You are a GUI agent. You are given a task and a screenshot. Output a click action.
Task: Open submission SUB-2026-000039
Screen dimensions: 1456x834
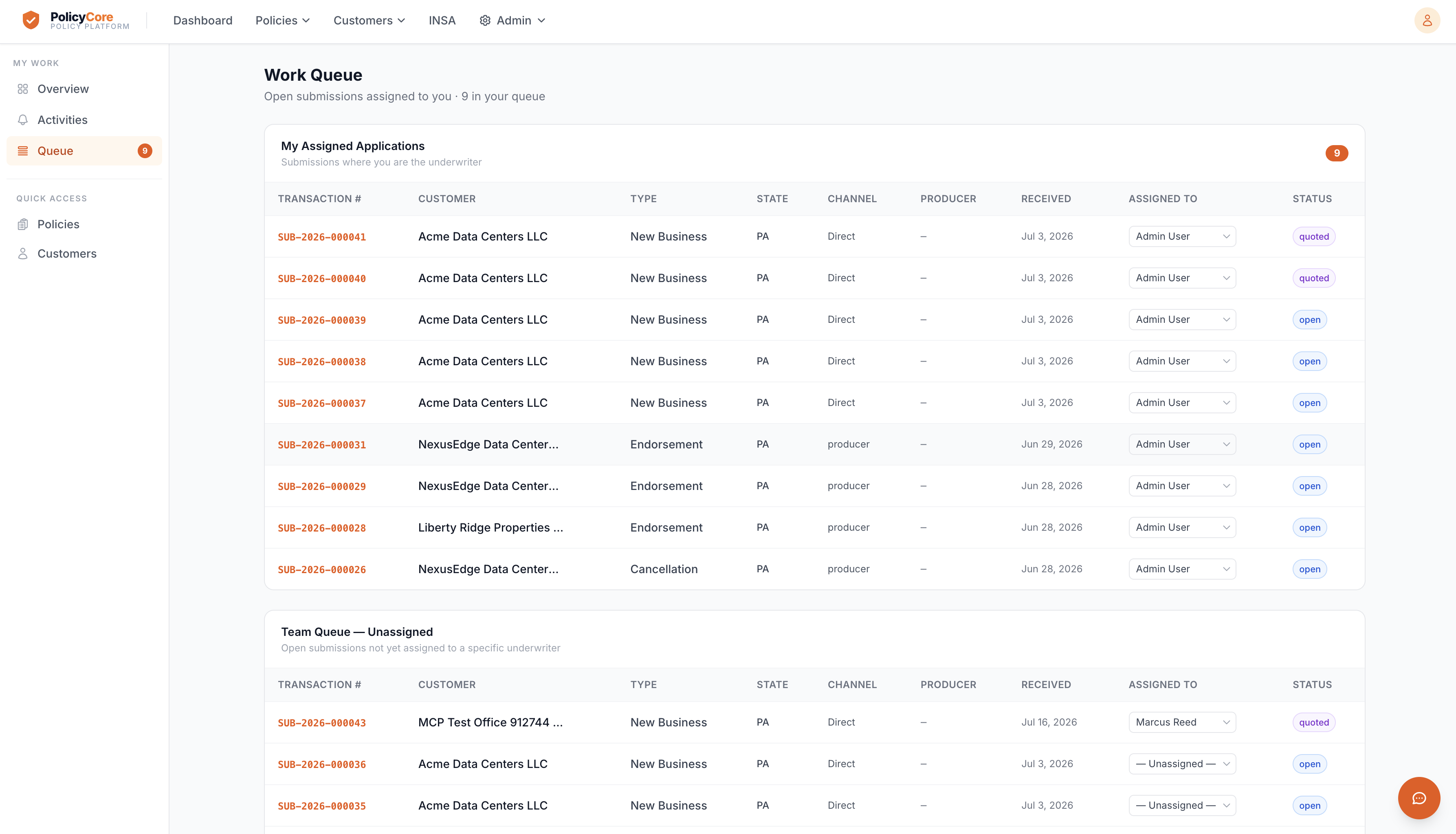[x=322, y=320]
